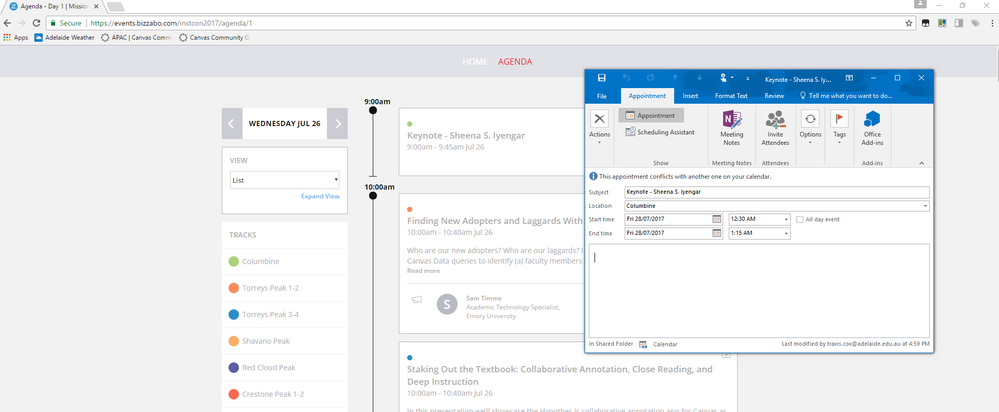Open the Scheduling Assistant view
The image size is (999, 412).
click(x=659, y=132)
